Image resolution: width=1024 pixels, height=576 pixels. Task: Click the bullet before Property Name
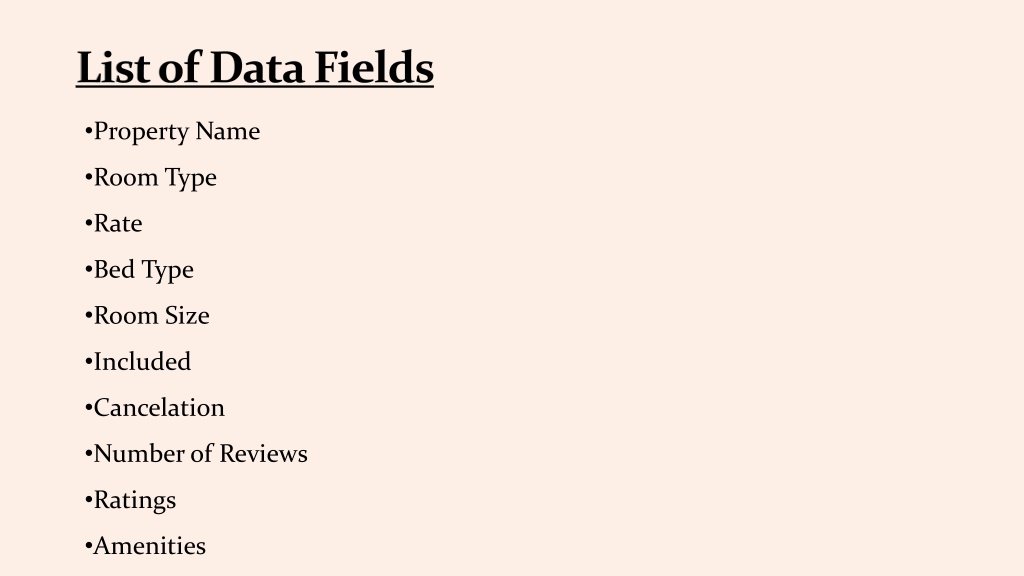pos(89,131)
